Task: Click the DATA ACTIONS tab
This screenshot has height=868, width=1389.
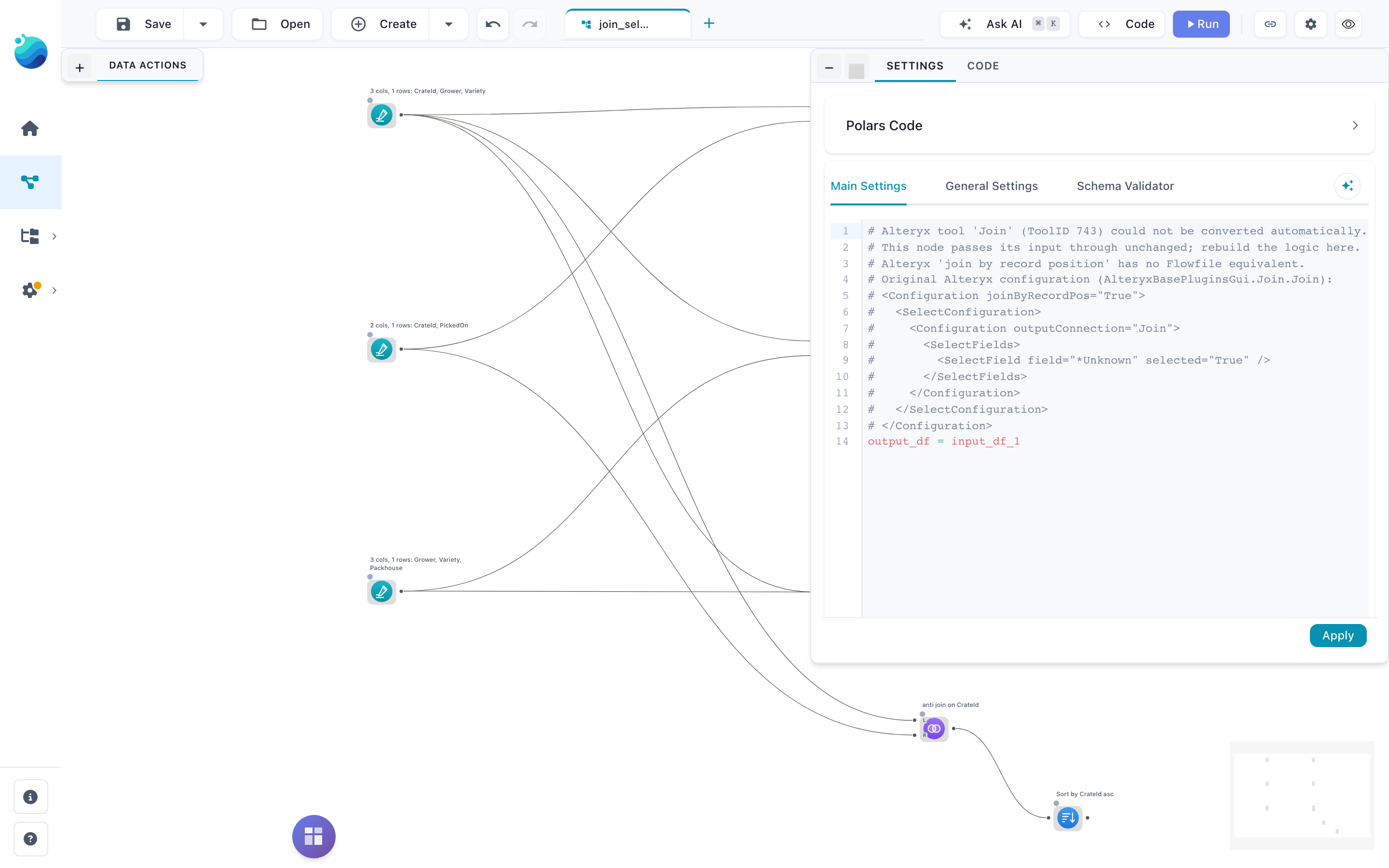Action: tap(148, 65)
